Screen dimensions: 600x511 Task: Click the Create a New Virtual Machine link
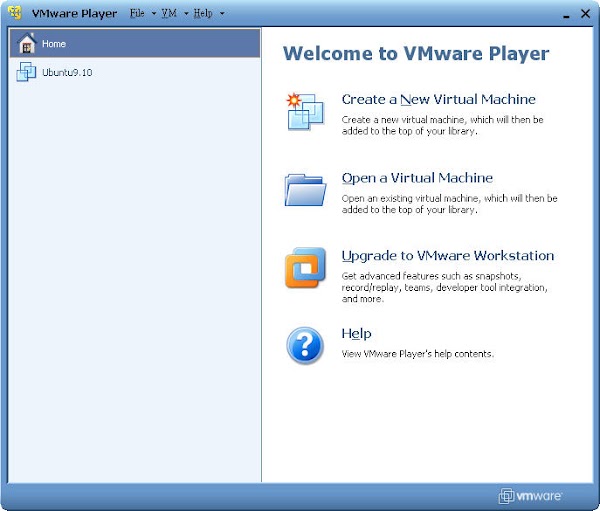tap(439, 100)
